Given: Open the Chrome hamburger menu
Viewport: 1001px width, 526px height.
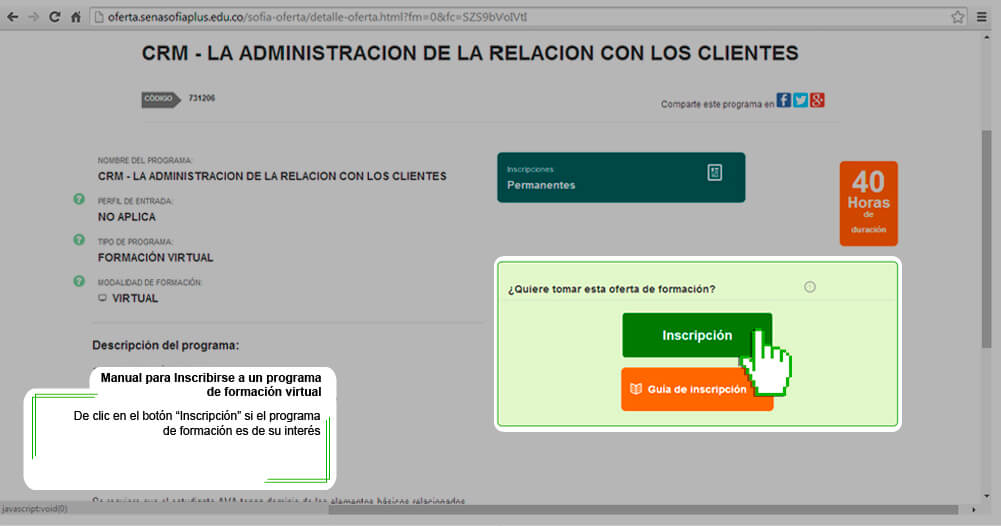Looking at the screenshot, I should [985, 17].
